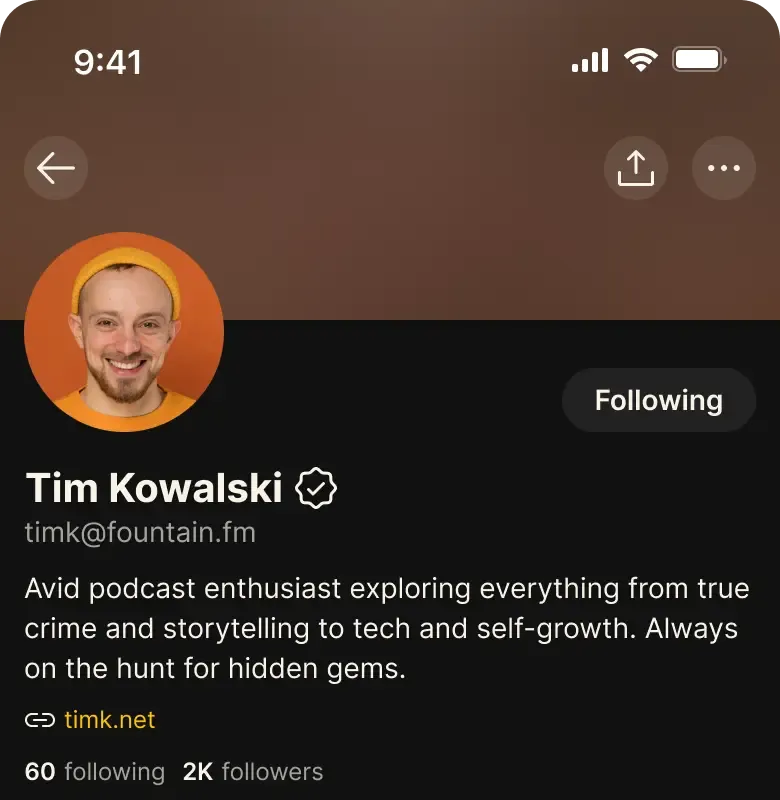Tap the word 'followers' next to 2K
This screenshot has width=780, height=800.
272,771
